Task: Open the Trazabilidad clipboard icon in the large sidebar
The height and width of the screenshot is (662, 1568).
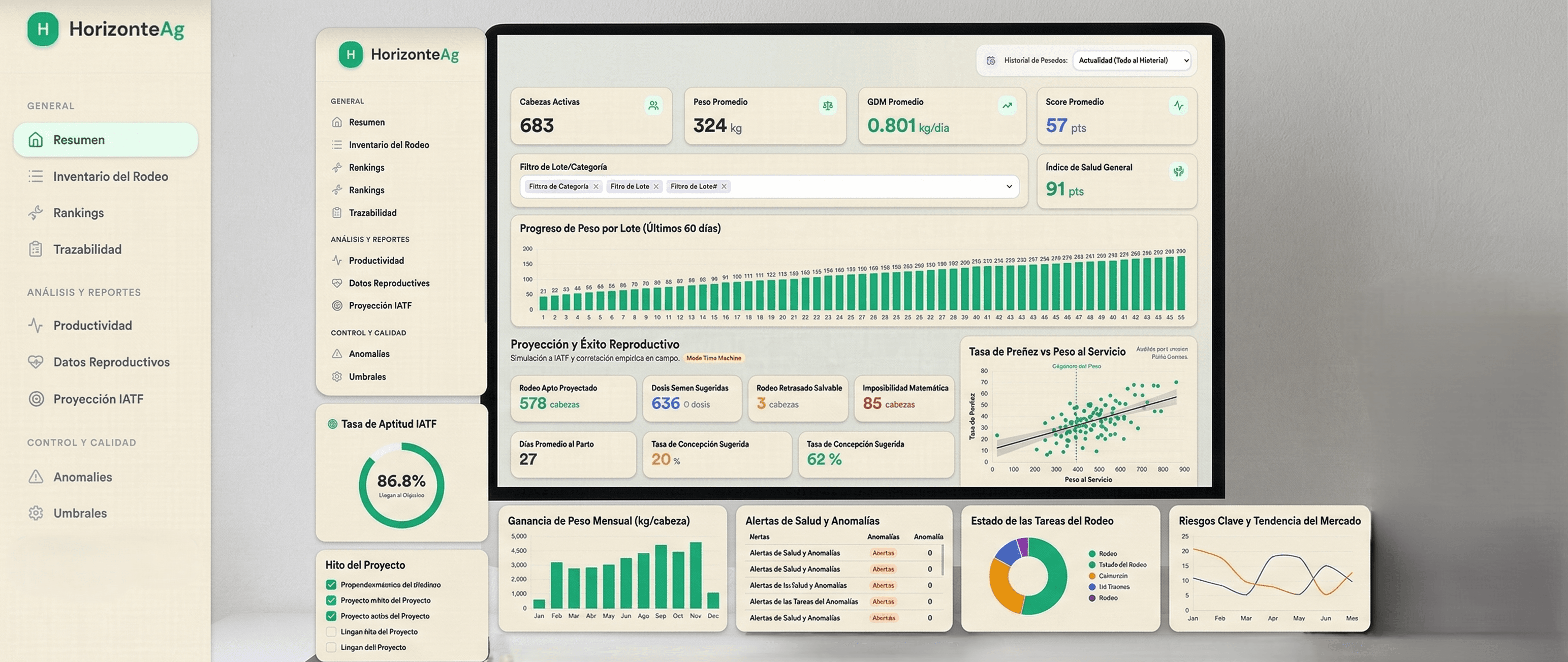Action: 36,249
